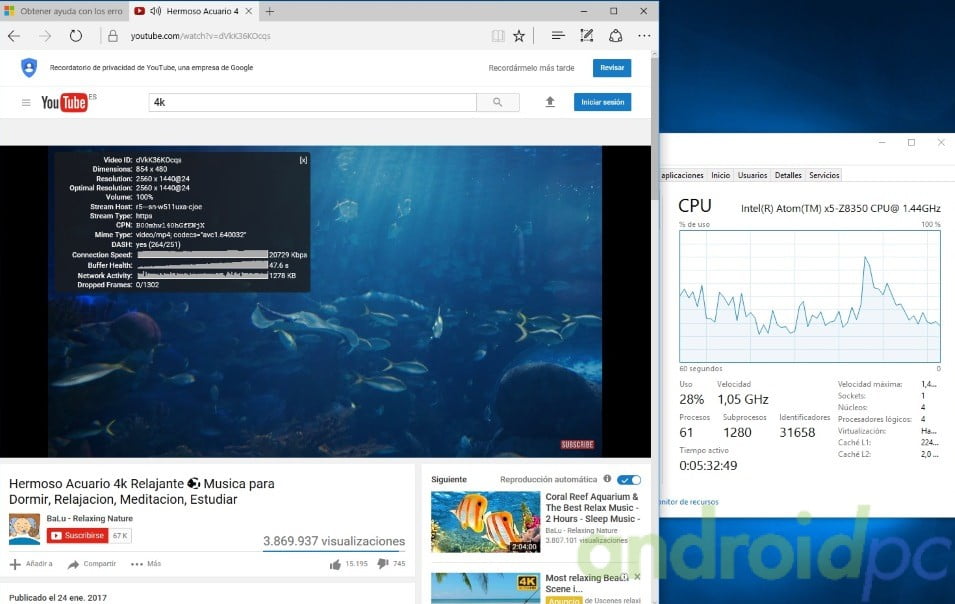Click the browser refresh icon
955x604 pixels.
[x=76, y=36]
